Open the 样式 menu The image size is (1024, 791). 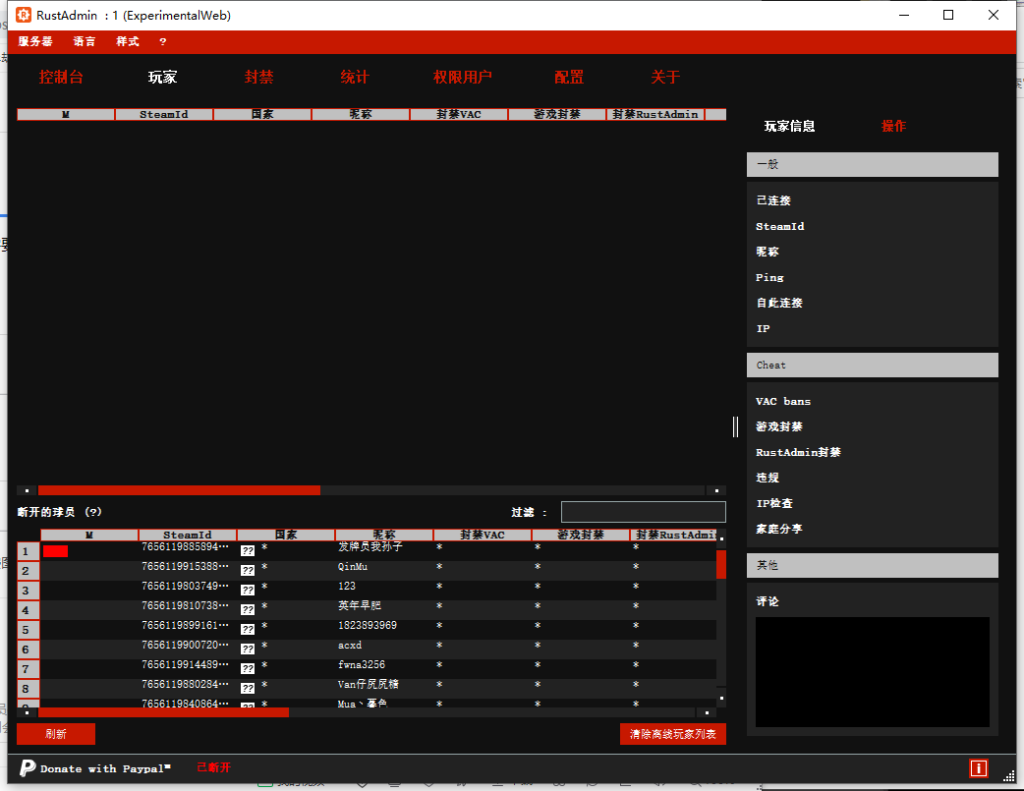(127, 41)
